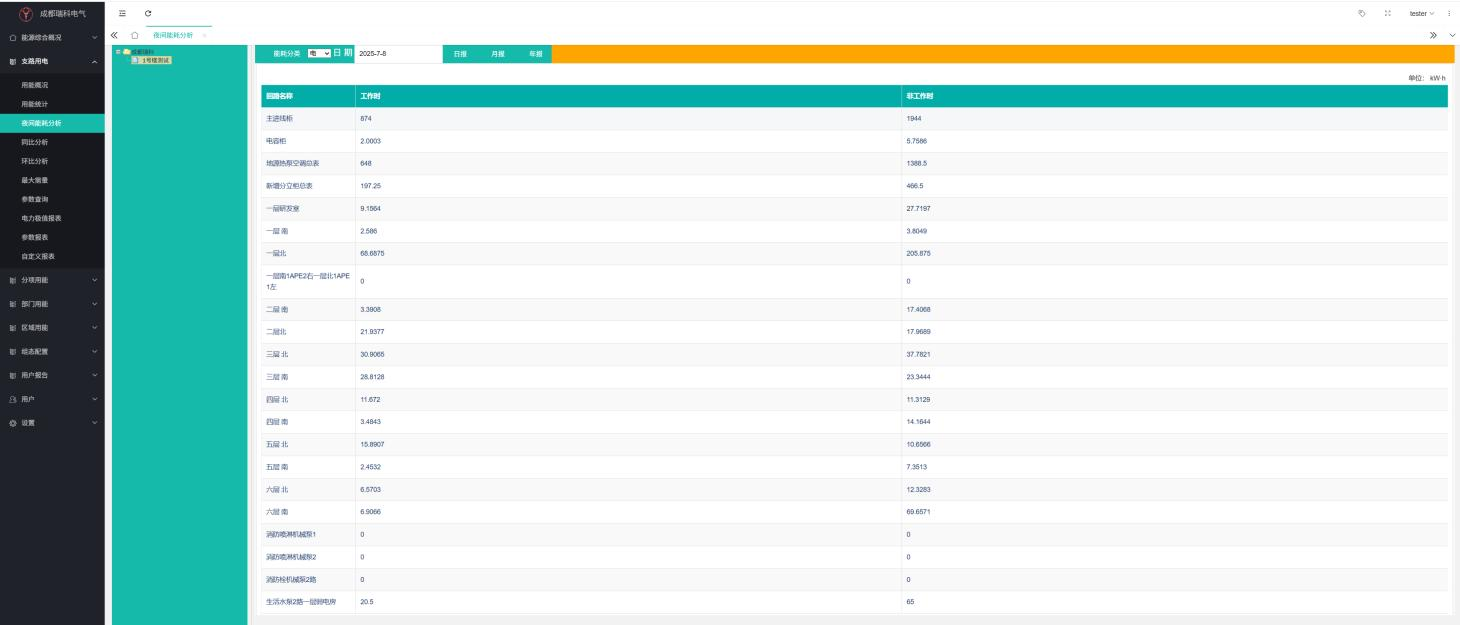1460x625 pixels.
Task: Click the 年报 button
Action: coord(535,54)
